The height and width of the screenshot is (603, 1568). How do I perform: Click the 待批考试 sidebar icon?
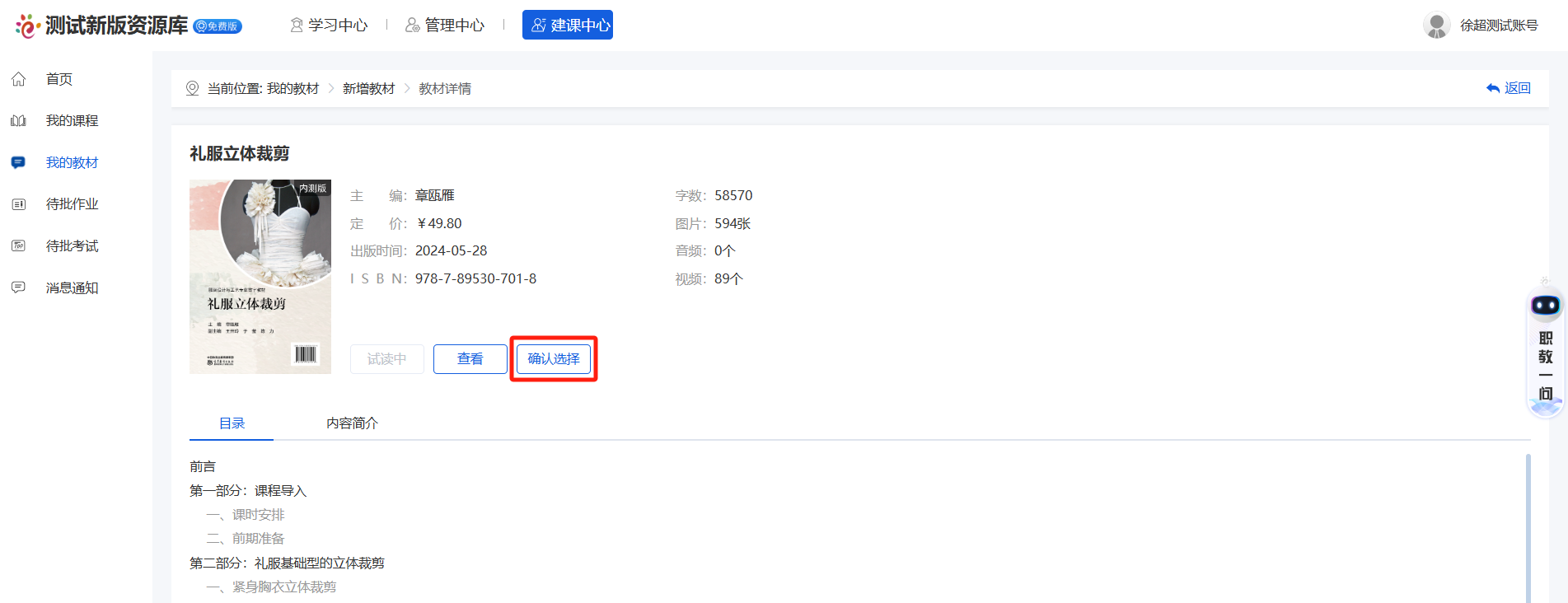[x=18, y=245]
